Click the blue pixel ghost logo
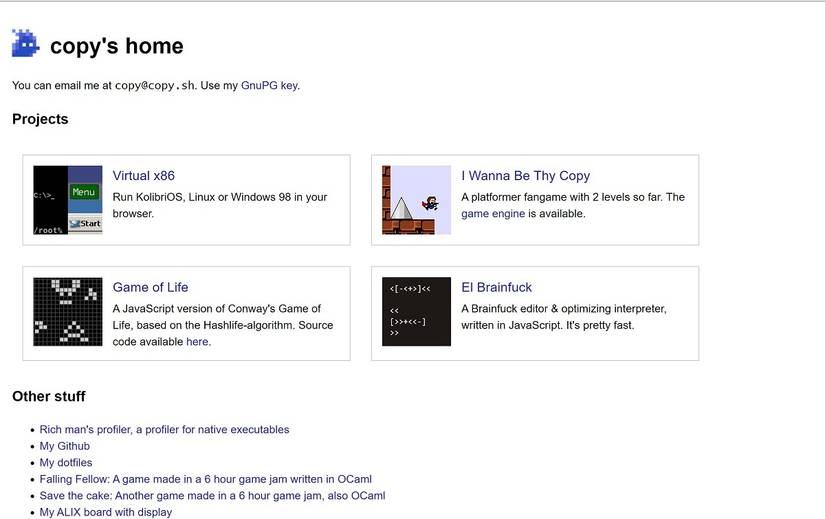This screenshot has height=519, width=825. point(25,43)
